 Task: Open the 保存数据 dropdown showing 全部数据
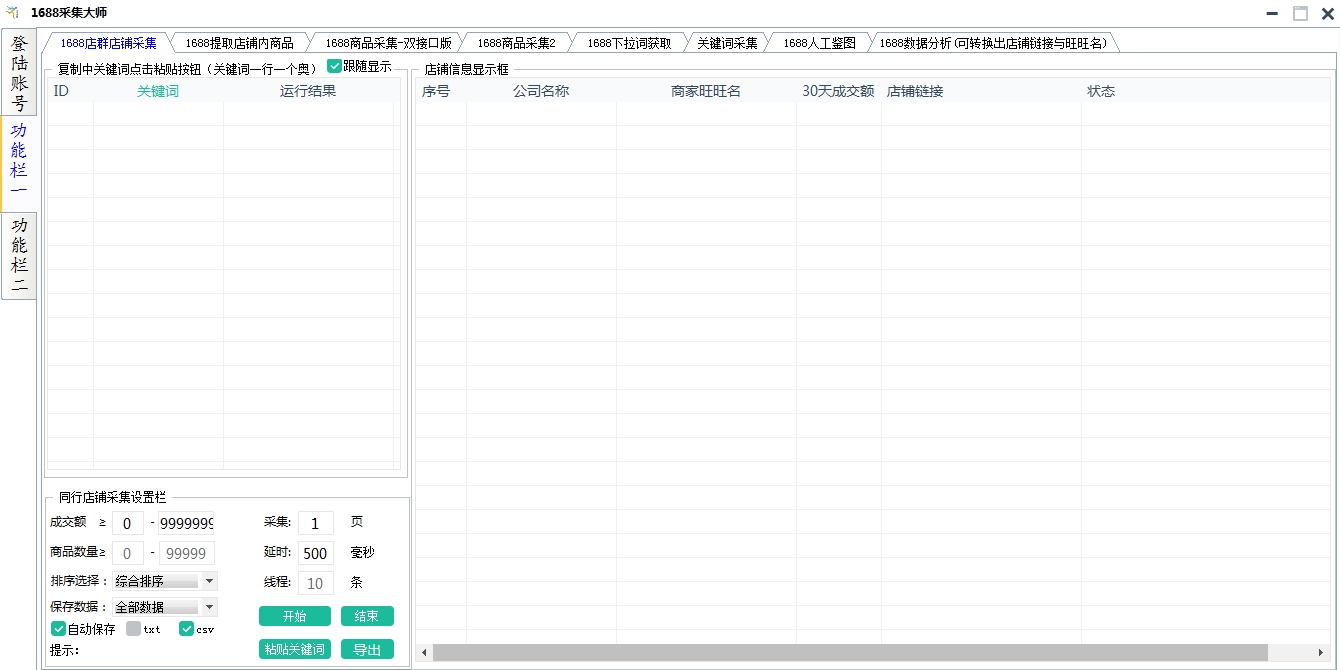[x=165, y=606]
